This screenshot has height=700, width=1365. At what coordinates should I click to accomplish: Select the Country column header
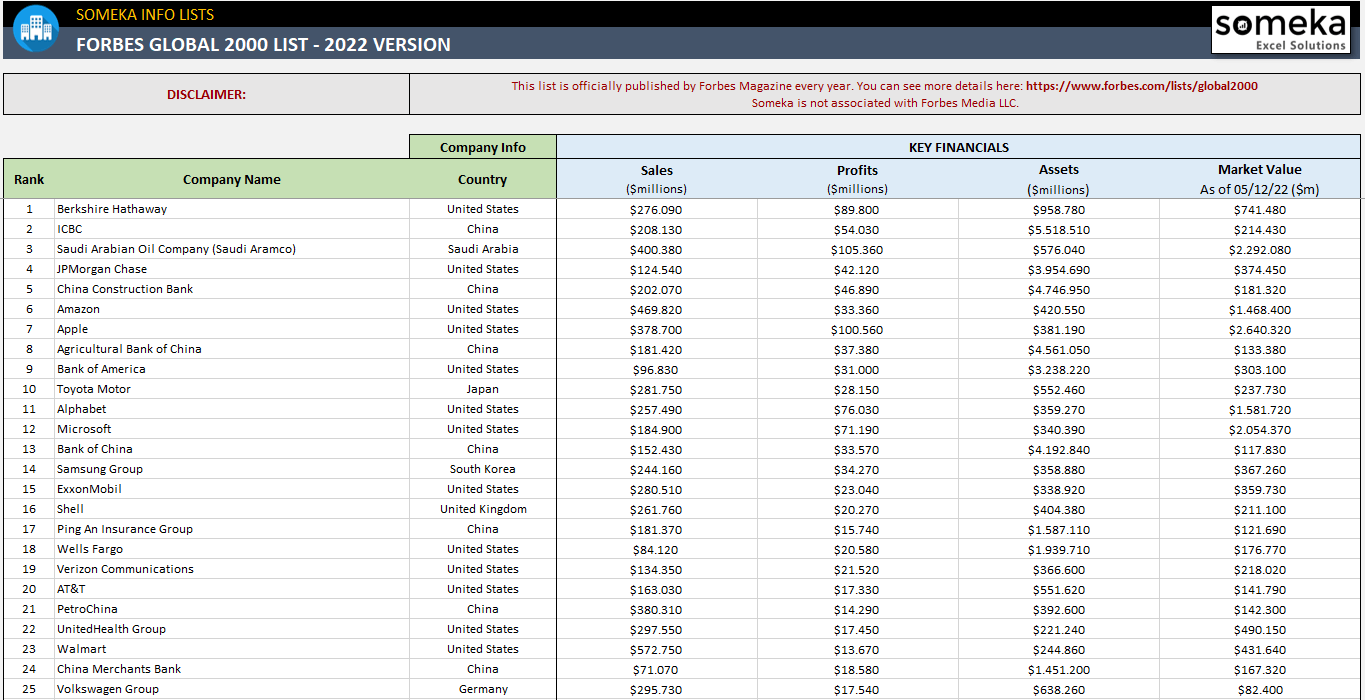[x=482, y=178]
